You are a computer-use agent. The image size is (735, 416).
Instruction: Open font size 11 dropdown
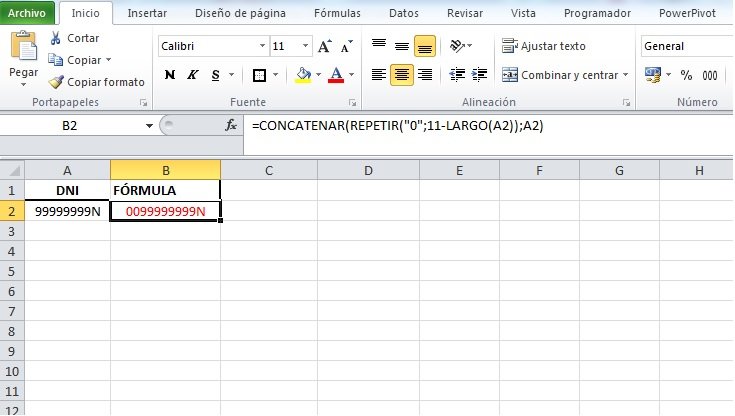tap(305, 46)
